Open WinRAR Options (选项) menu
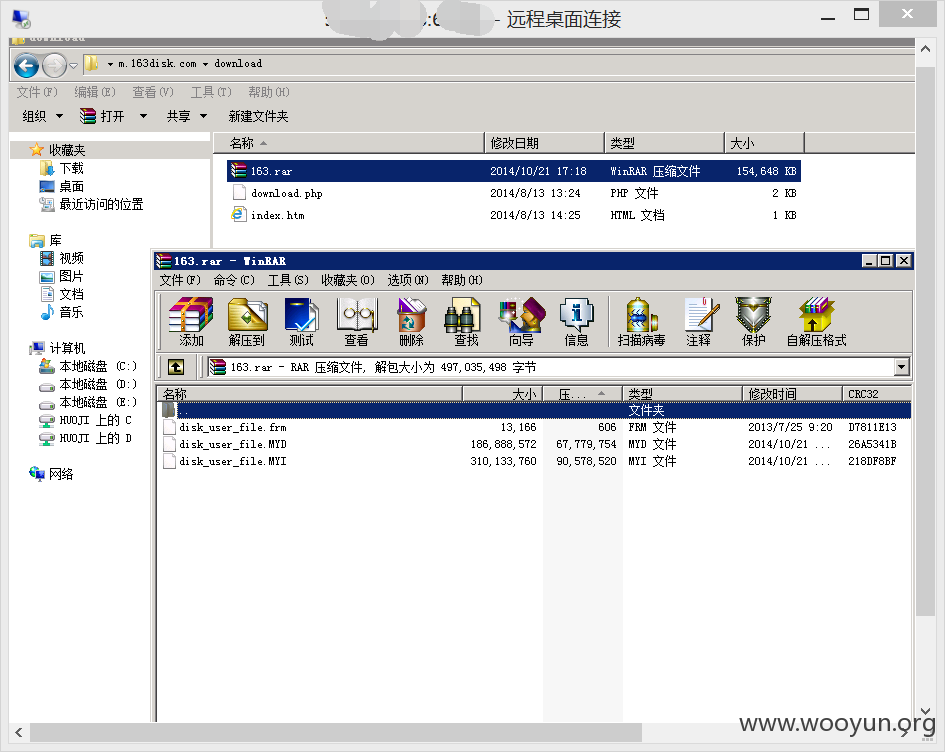This screenshot has width=945, height=752. [x=407, y=280]
